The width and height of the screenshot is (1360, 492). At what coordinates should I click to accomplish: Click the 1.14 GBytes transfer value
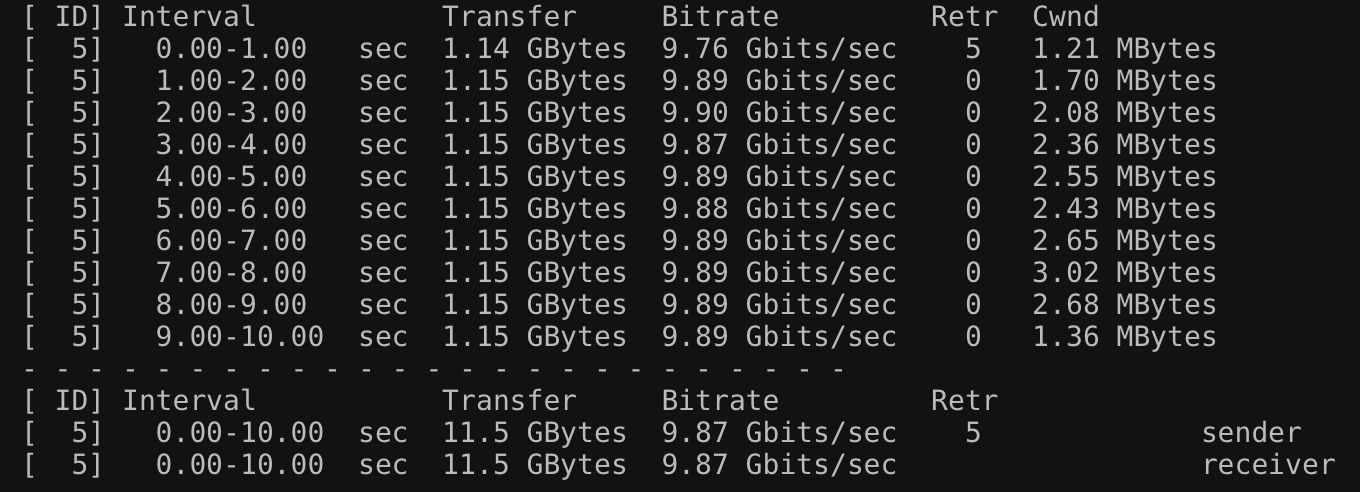coord(535,49)
